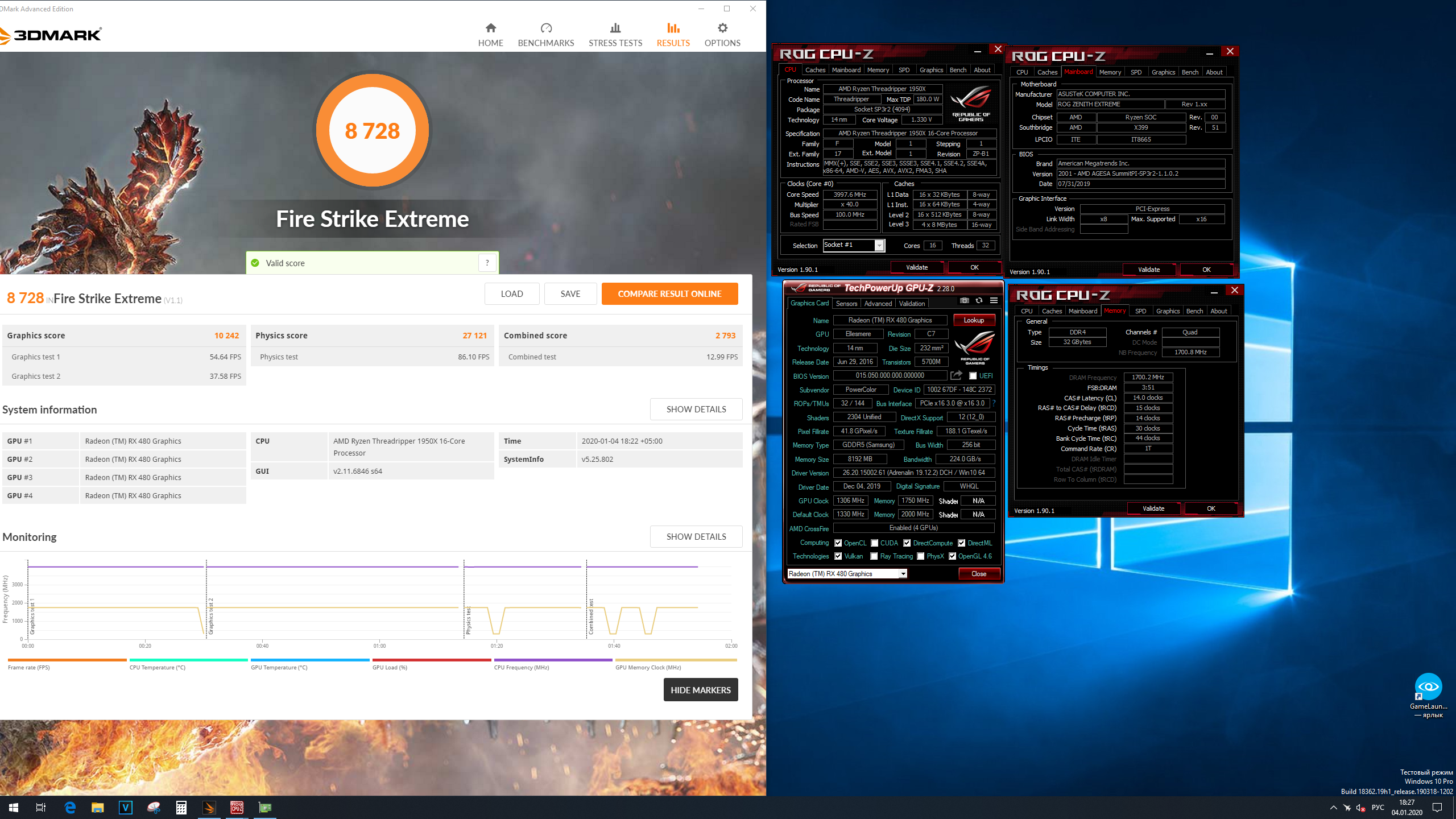Image resolution: width=1456 pixels, height=819 pixels.
Task: Click the LOAD result button
Action: tap(512, 294)
